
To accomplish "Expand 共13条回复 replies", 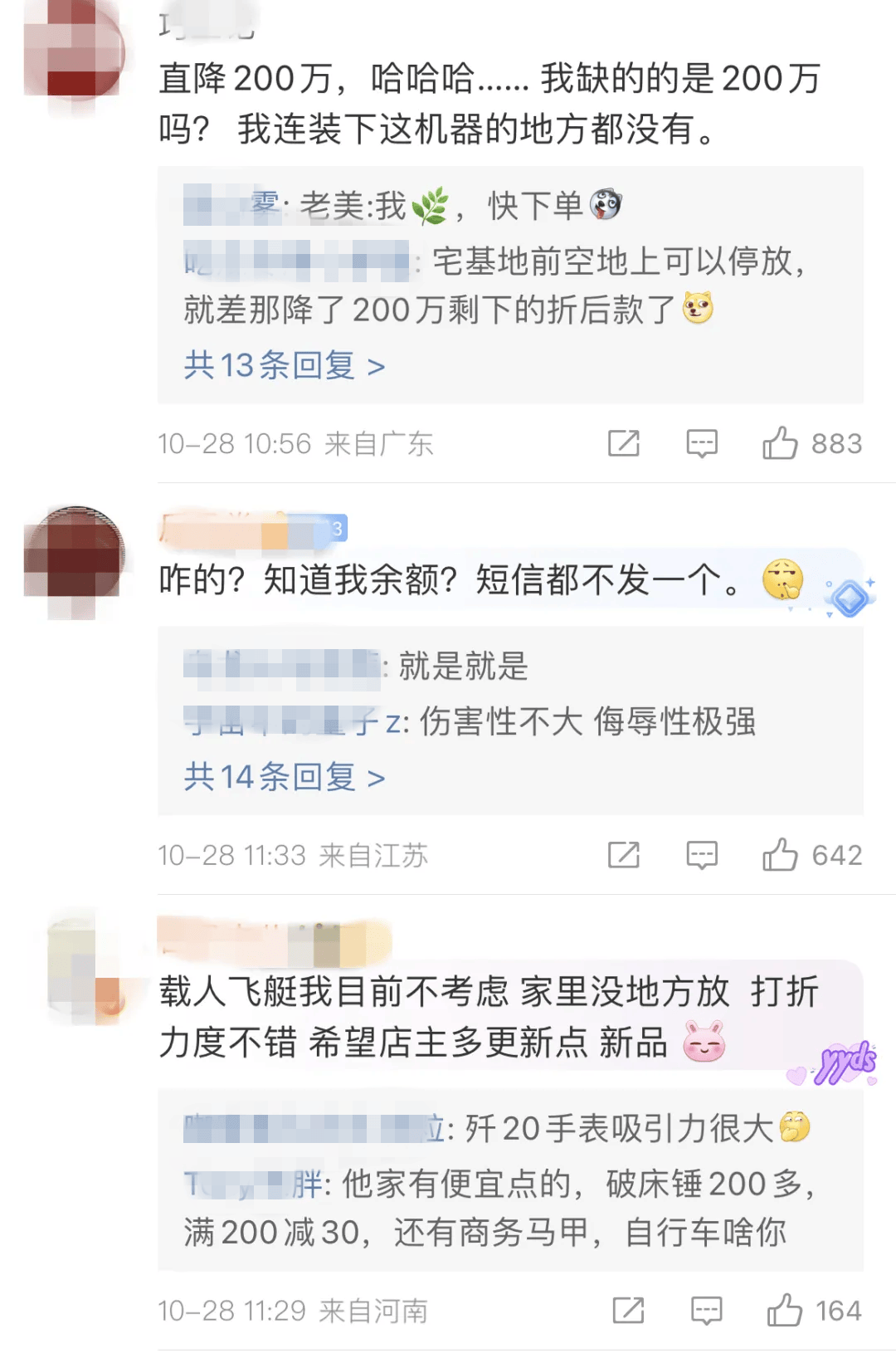I will click(285, 365).
